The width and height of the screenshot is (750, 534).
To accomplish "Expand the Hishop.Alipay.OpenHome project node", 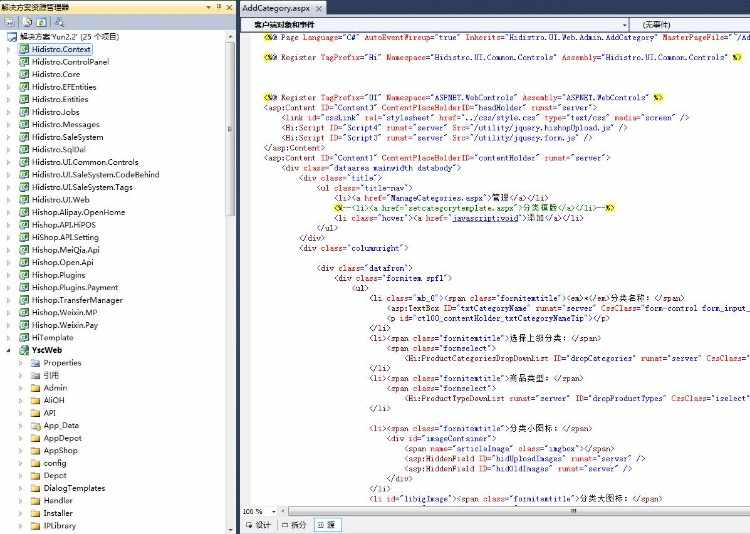I will coord(8,212).
